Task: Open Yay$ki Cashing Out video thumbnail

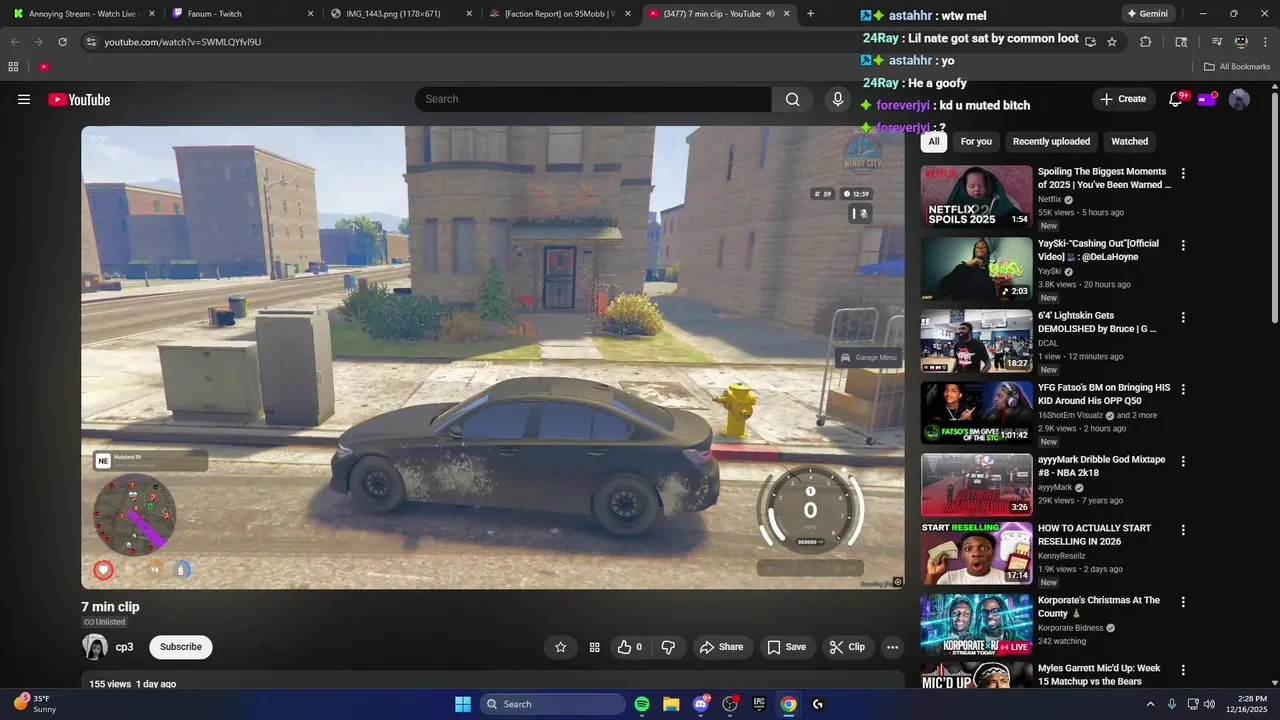Action: tap(976, 269)
